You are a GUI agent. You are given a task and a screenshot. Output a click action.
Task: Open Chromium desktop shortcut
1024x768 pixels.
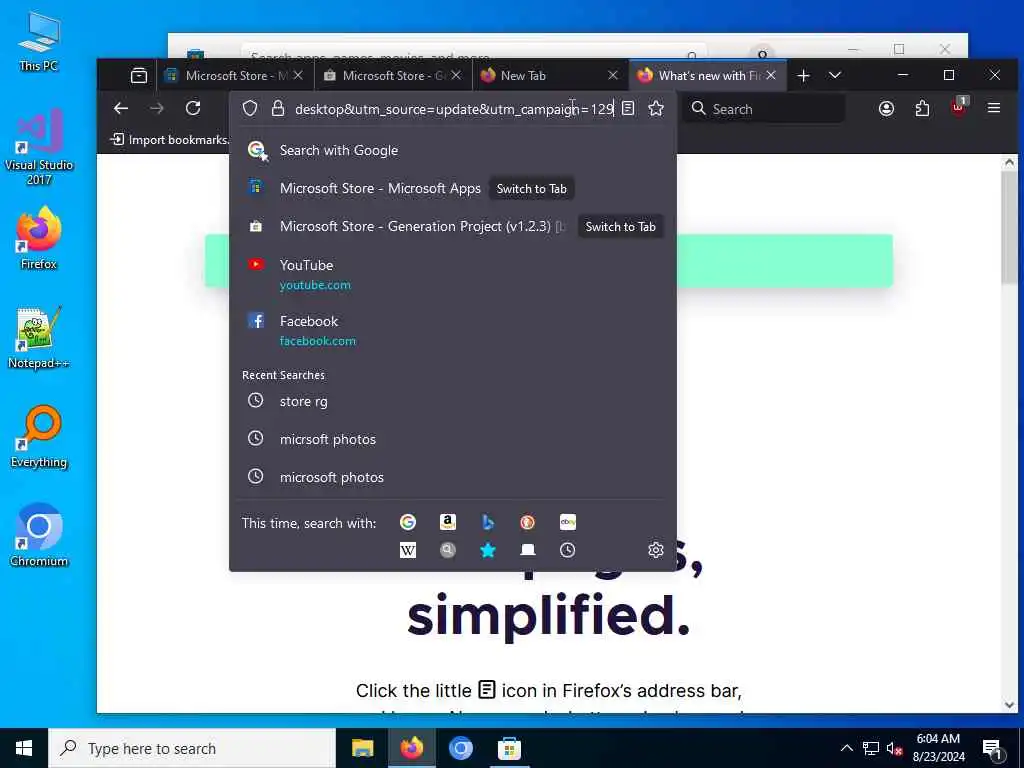click(x=39, y=536)
